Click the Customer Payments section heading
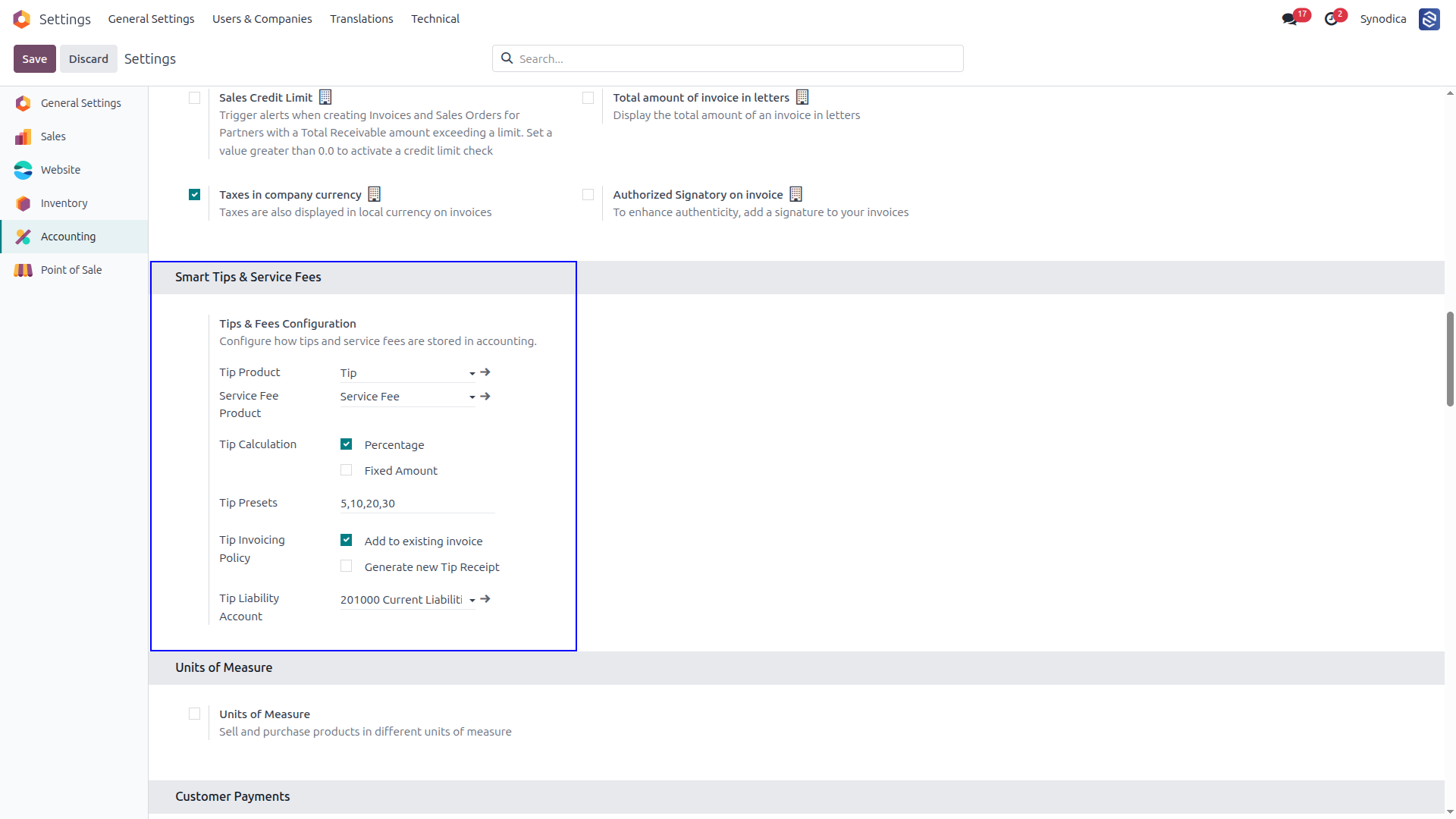Viewport: 1456px width, 819px height. pos(232,797)
